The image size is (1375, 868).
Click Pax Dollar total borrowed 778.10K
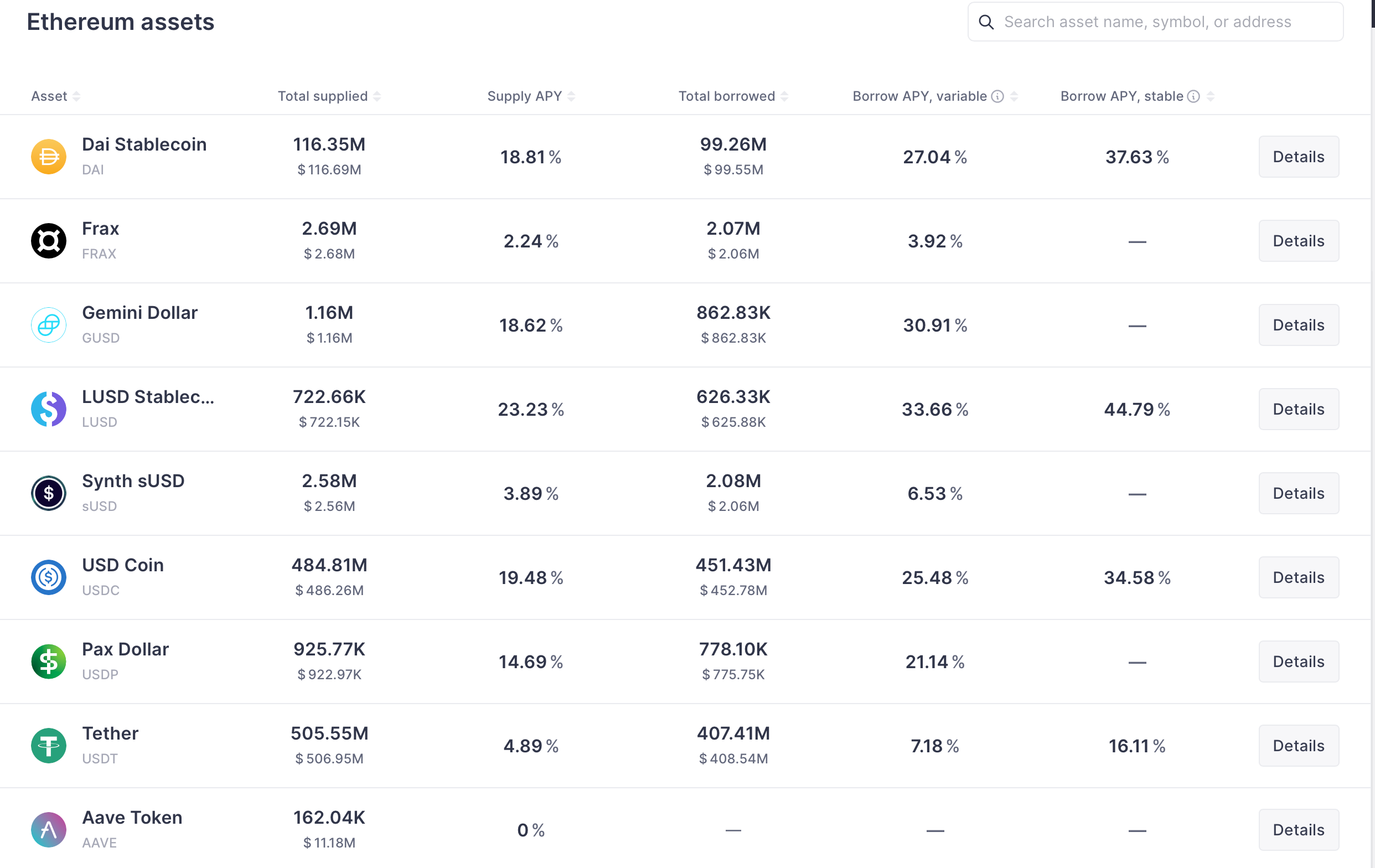[733, 649]
